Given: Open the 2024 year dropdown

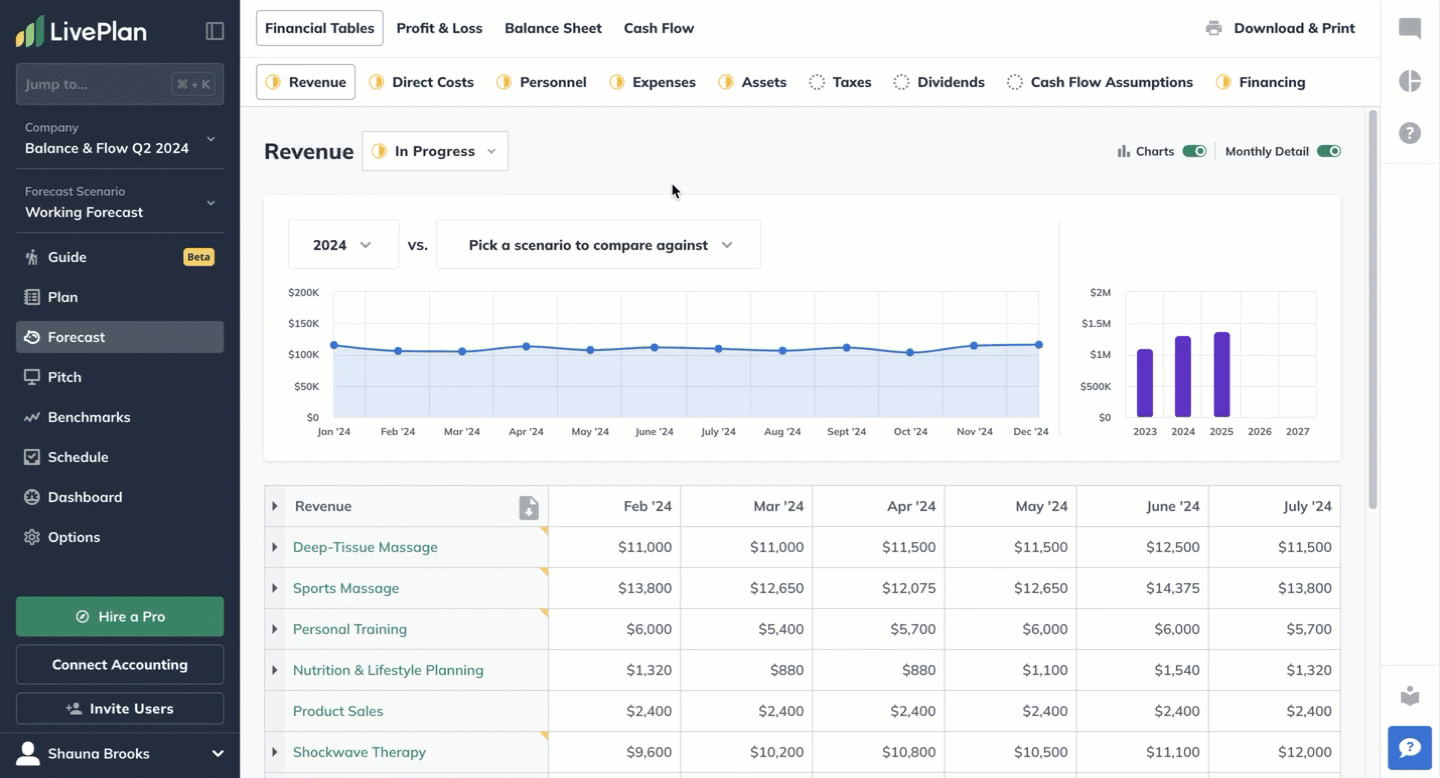Looking at the screenshot, I should [x=343, y=245].
